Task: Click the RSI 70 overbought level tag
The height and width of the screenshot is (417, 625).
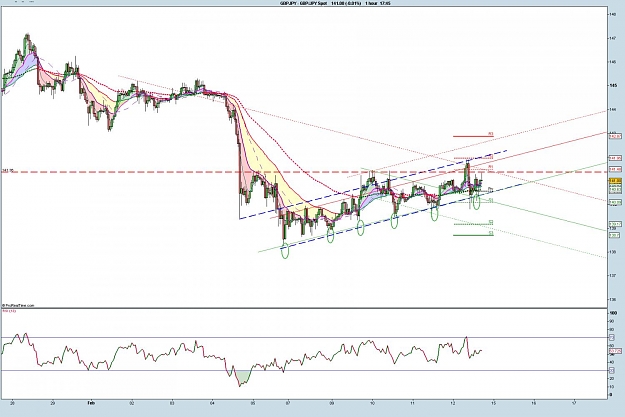Action: tap(612, 338)
